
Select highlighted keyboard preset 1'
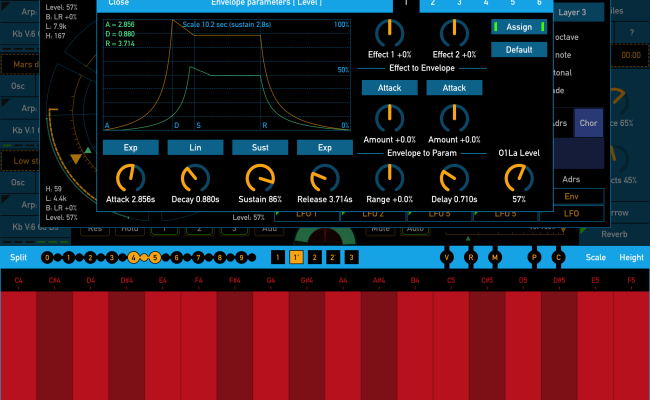click(296, 257)
